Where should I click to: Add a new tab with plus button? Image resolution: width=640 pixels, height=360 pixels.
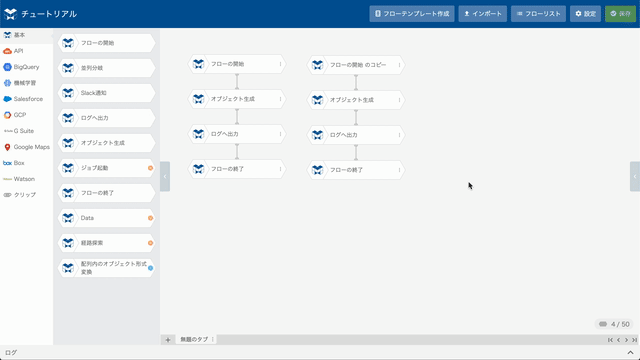(x=168, y=340)
